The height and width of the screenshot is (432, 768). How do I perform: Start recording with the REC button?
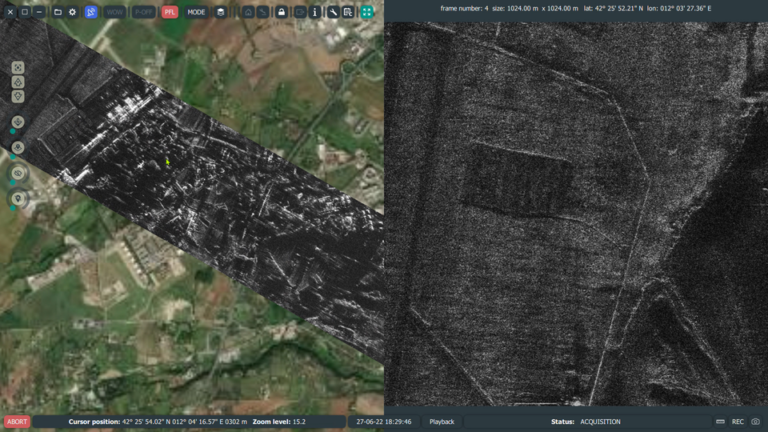coord(738,422)
